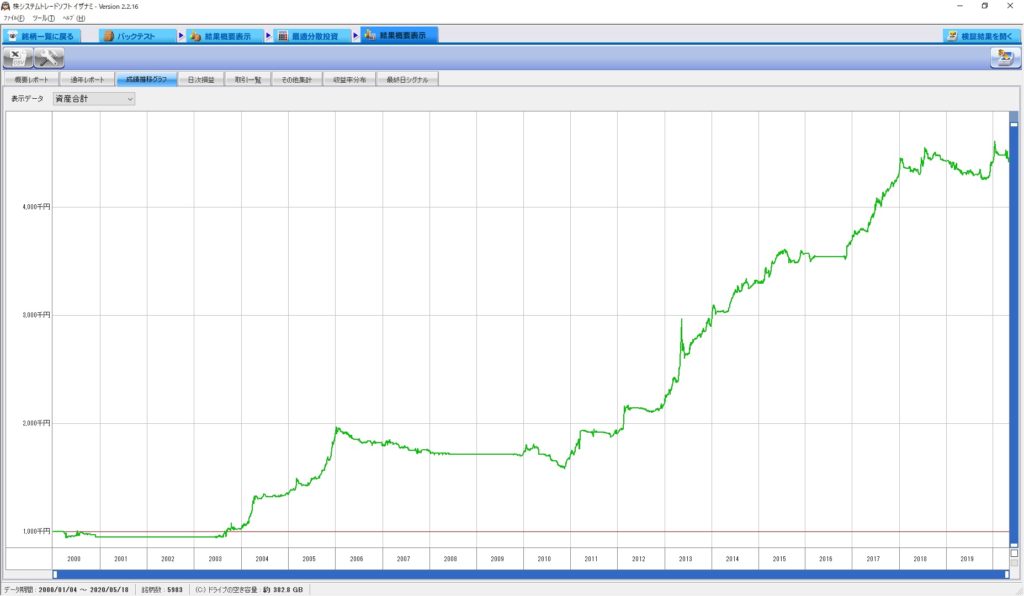Screen dimensions: 1024x596
Task: Open the バックテスト step
Action: [x=137, y=35]
